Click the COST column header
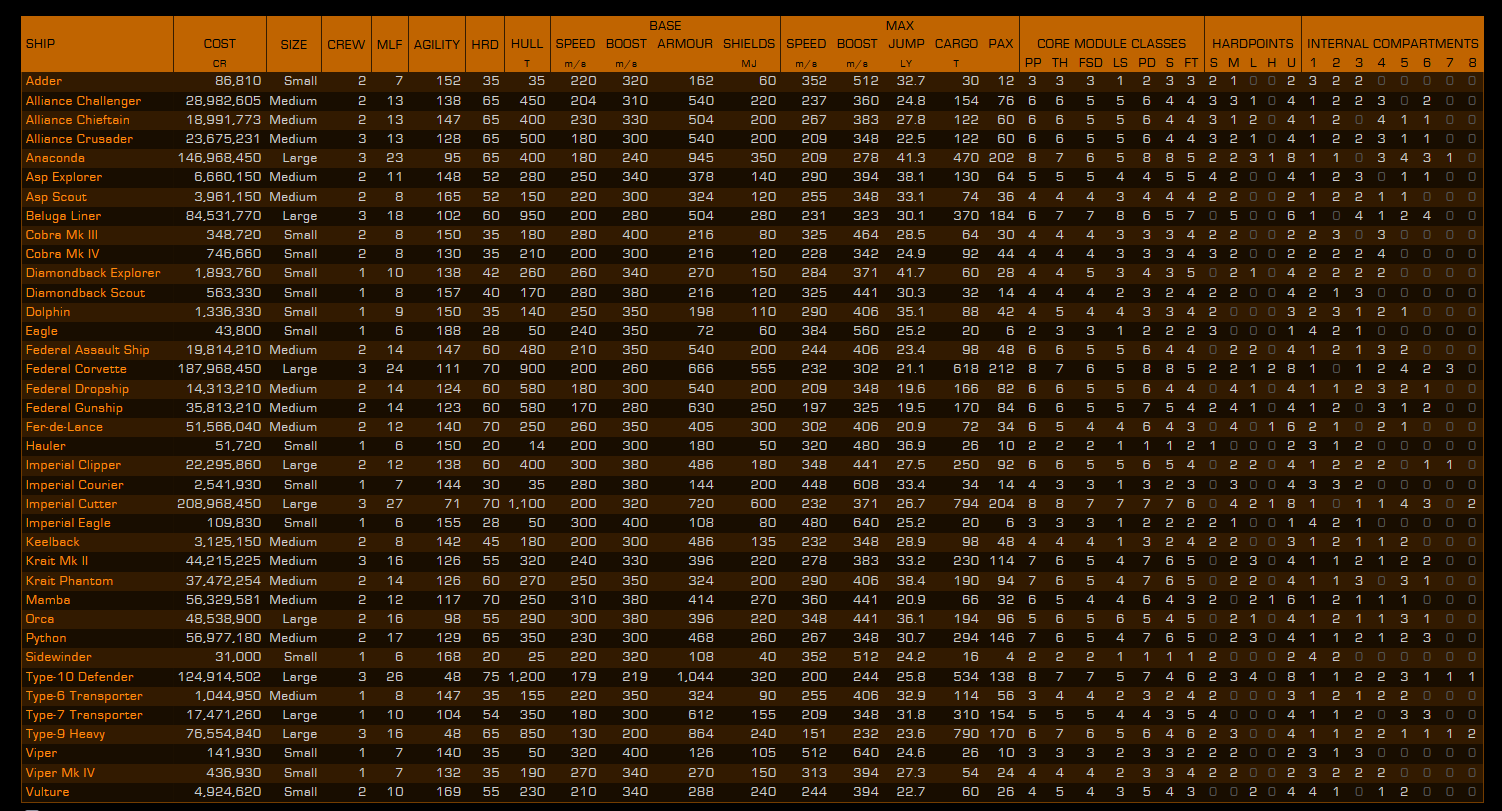1502x811 pixels. tap(220, 44)
